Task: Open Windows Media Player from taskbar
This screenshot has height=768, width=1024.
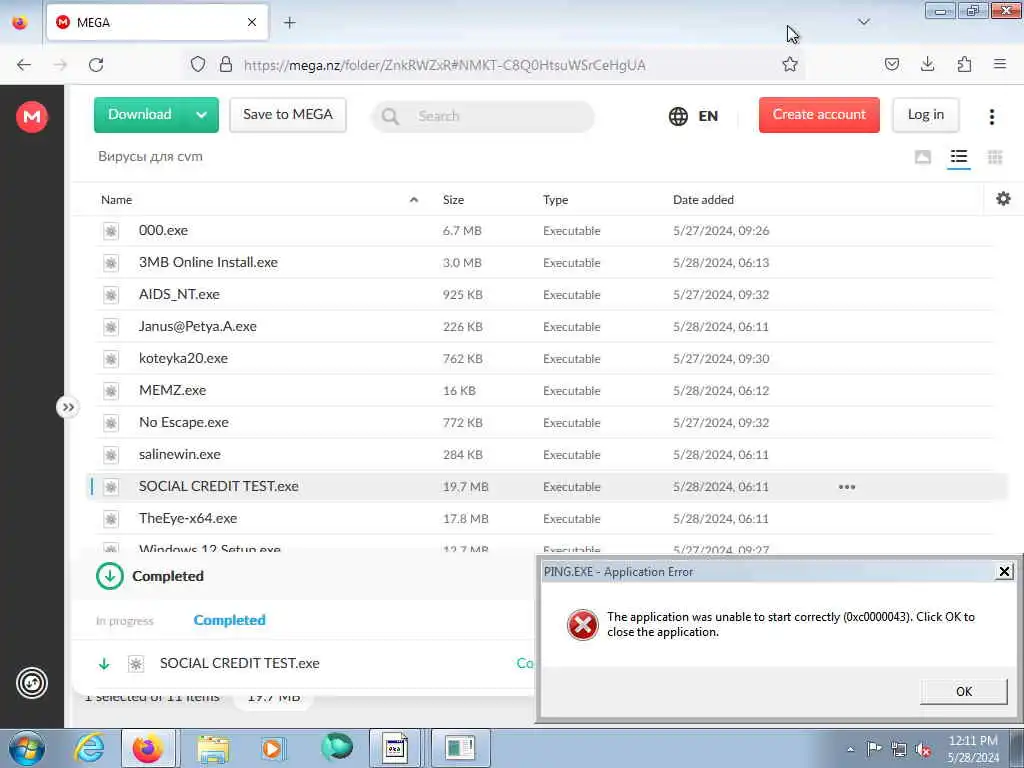Action: (272, 748)
